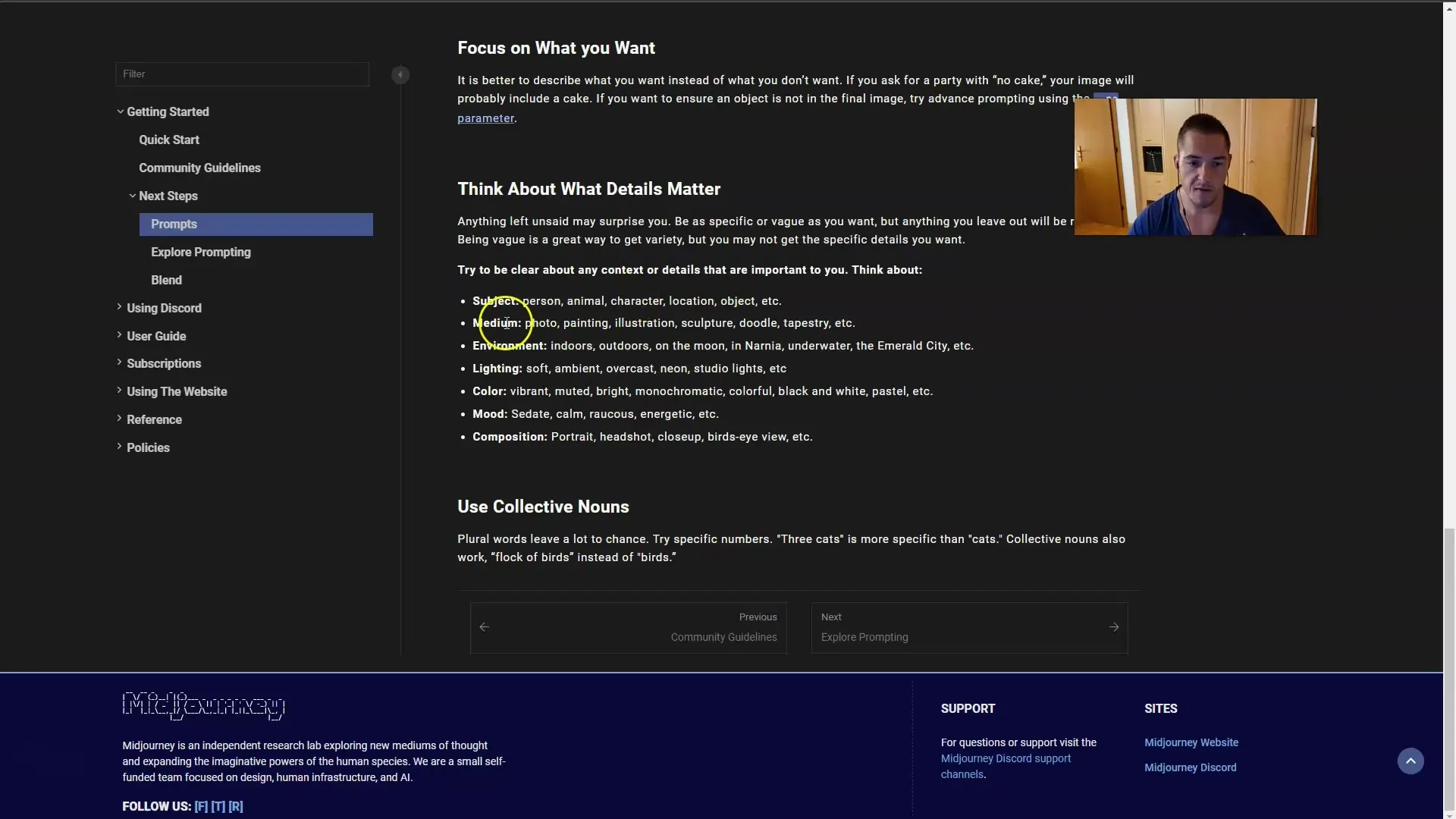The image size is (1456, 819).
Task: Open Quick Start page
Action: (x=169, y=140)
